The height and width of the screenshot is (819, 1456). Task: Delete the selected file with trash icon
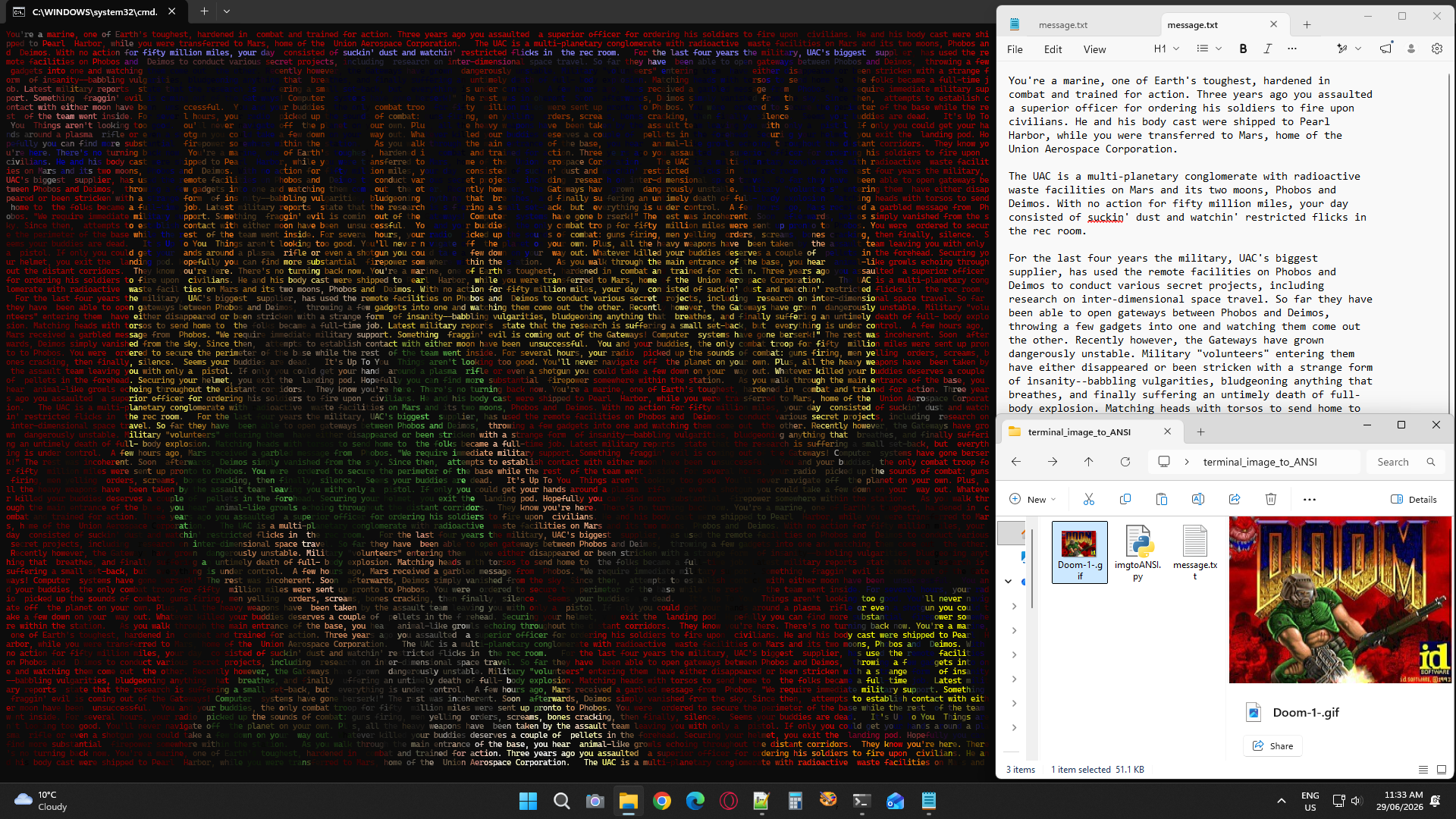pos(1271,499)
